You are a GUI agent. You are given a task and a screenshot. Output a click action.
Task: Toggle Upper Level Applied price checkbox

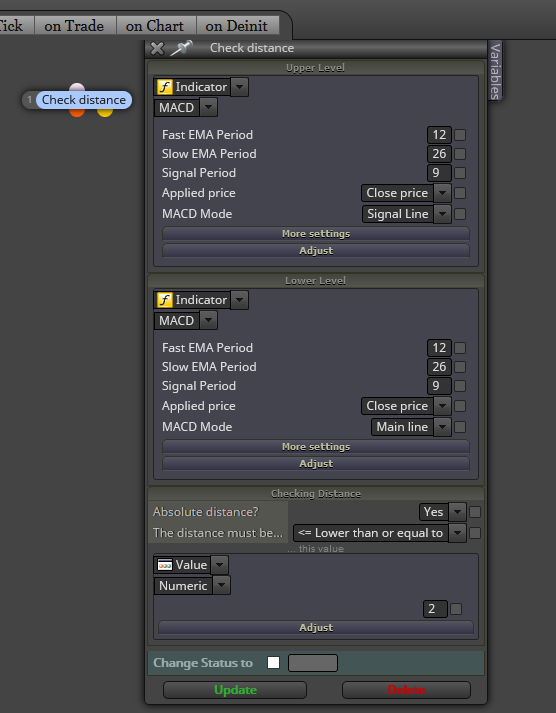(460, 193)
